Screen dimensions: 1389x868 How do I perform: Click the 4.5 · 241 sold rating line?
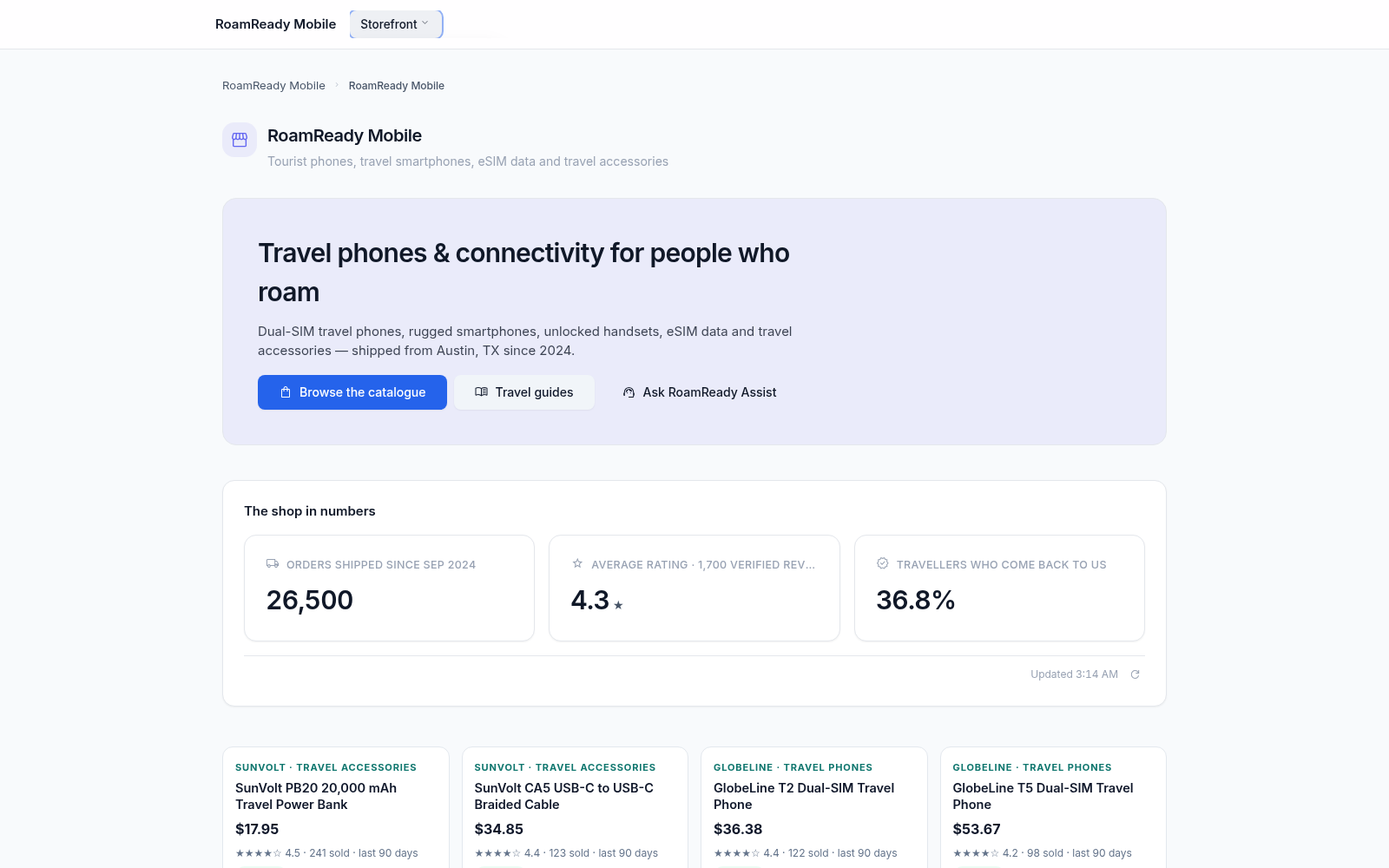pos(326,853)
